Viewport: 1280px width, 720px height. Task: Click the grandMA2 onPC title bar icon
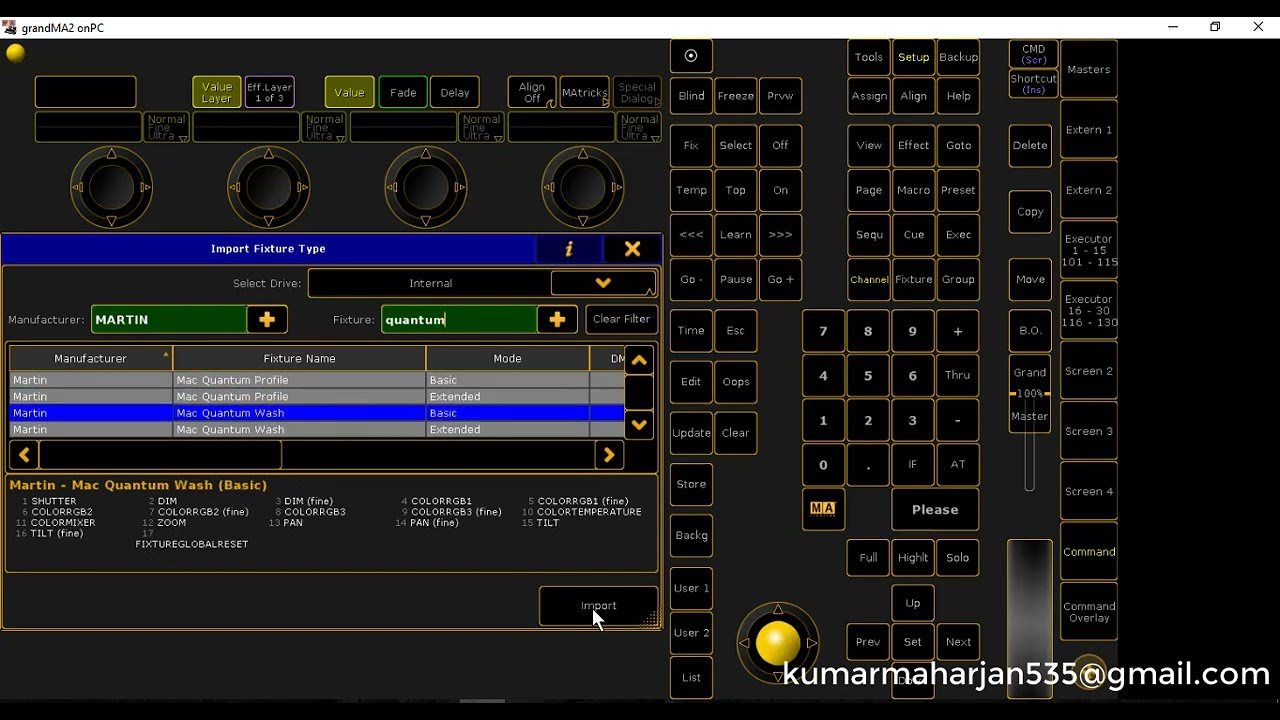[x=10, y=28]
